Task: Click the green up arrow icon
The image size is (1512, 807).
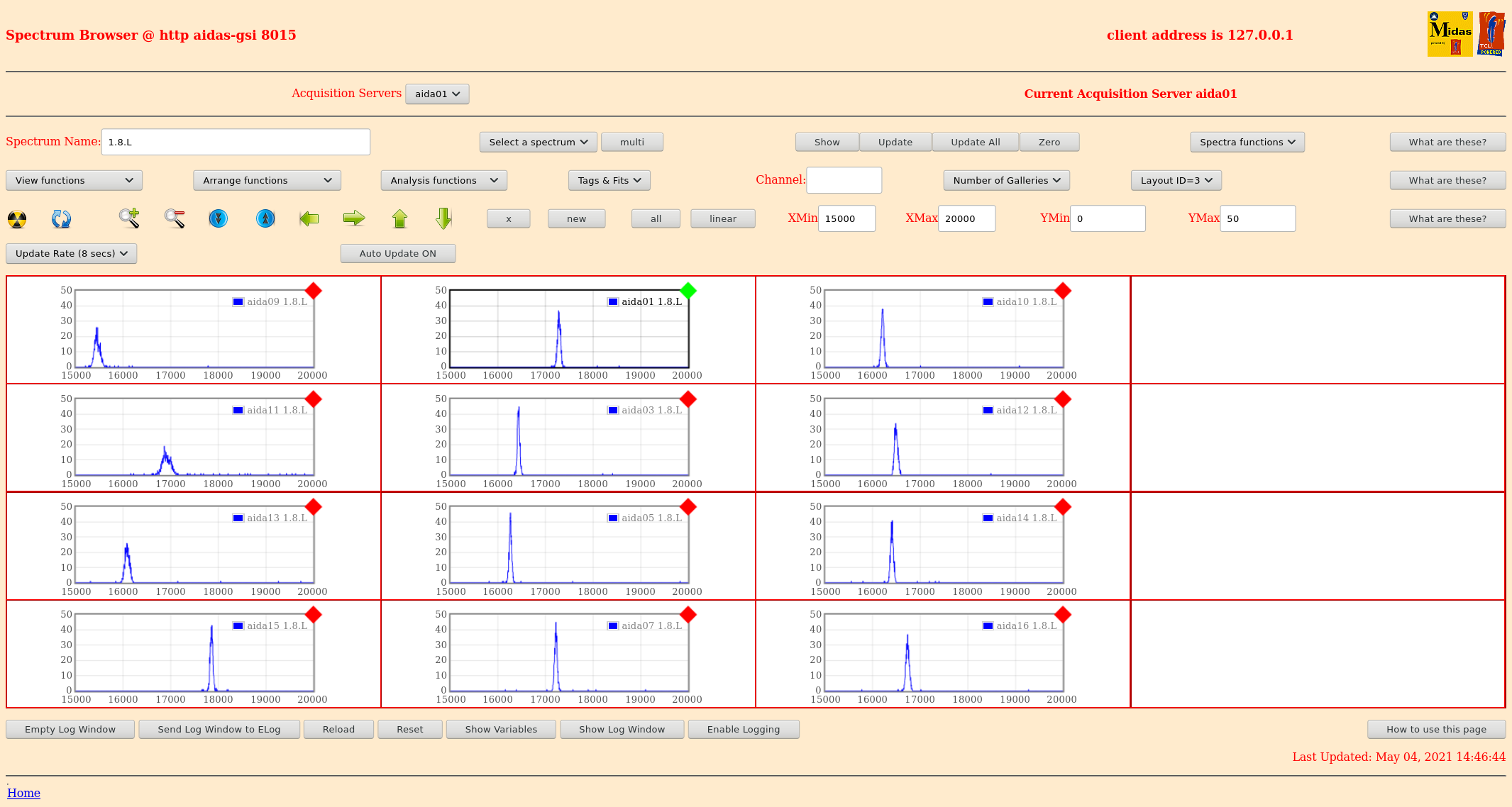Action: tap(399, 218)
